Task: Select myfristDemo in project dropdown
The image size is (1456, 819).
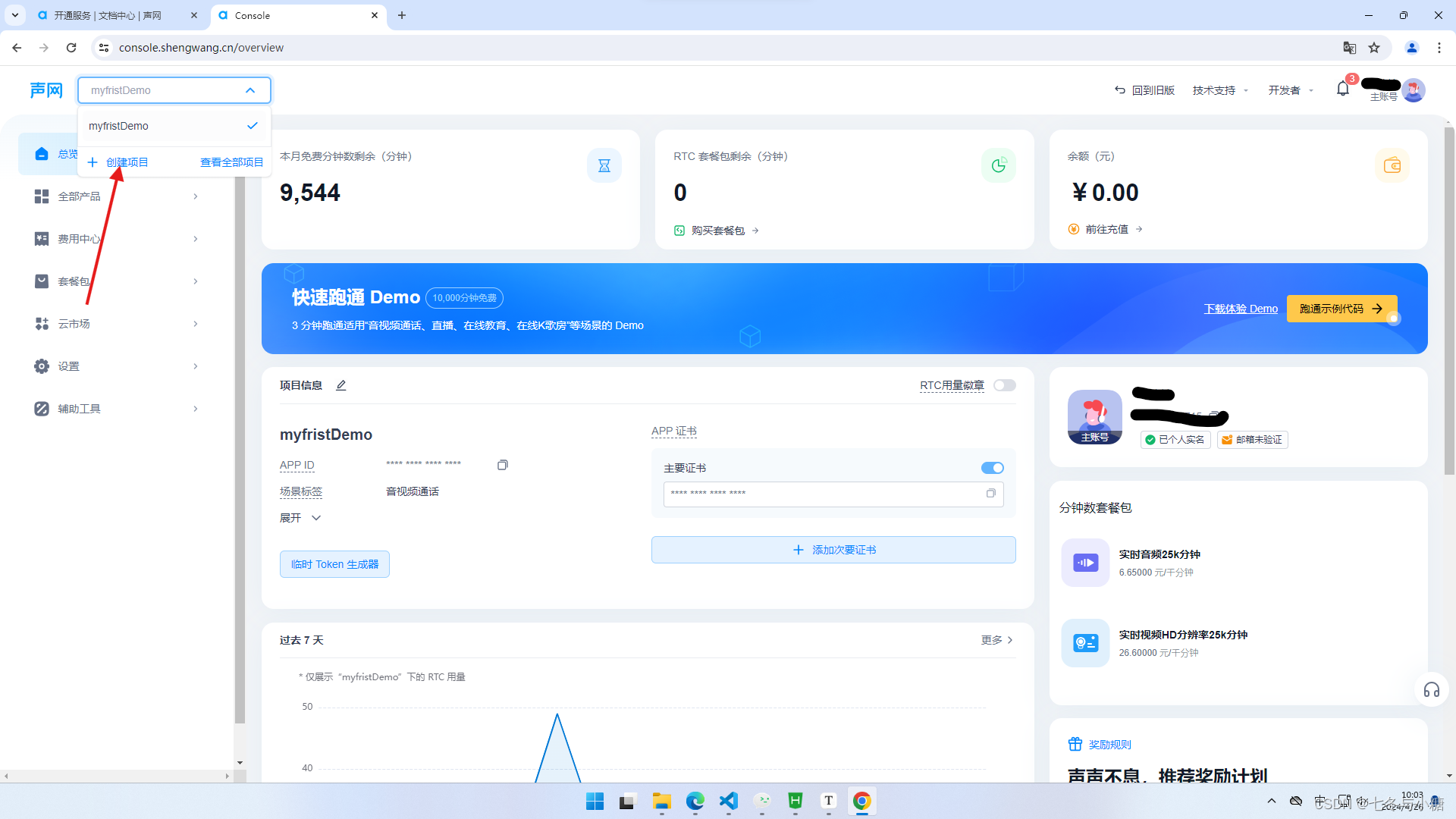Action: pyautogui.click(x=174, y=126)
